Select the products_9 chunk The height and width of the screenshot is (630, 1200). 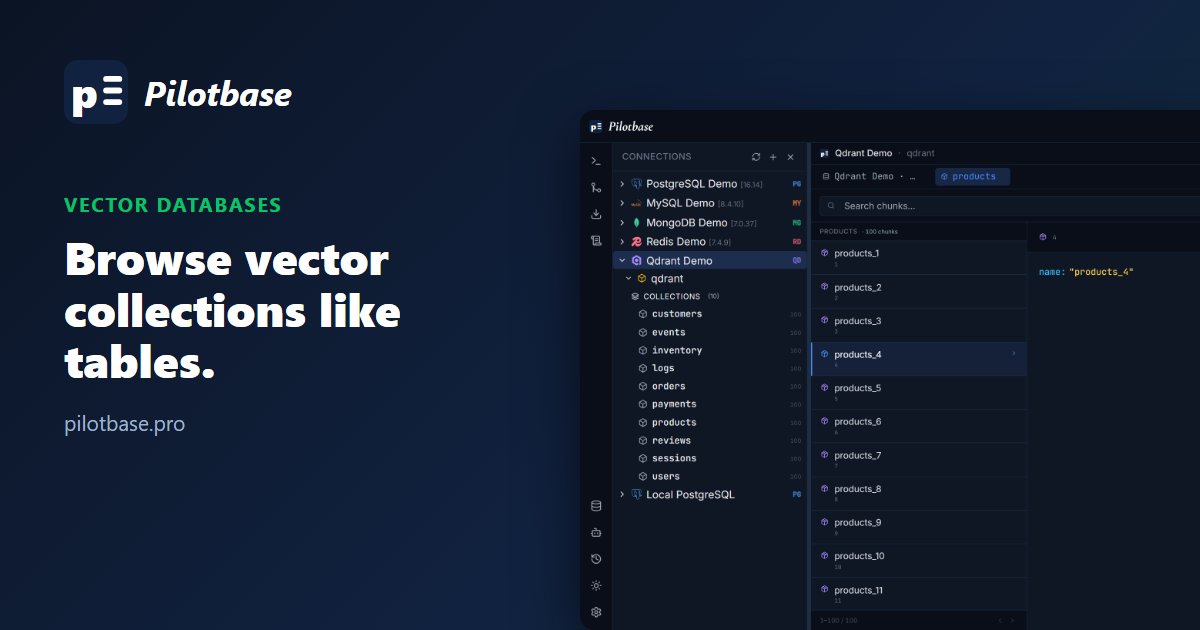tap(919, 527)
